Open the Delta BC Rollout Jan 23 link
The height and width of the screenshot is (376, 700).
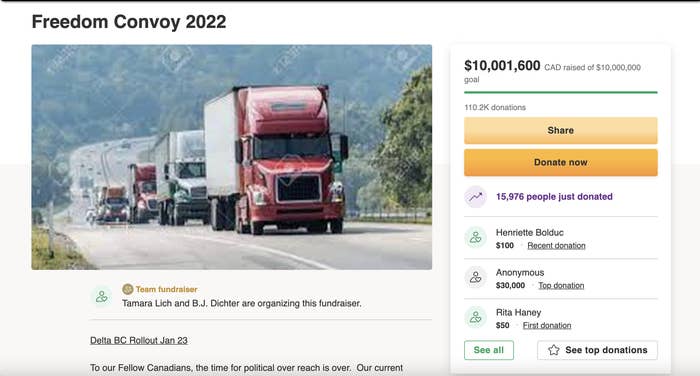[139, 340]
